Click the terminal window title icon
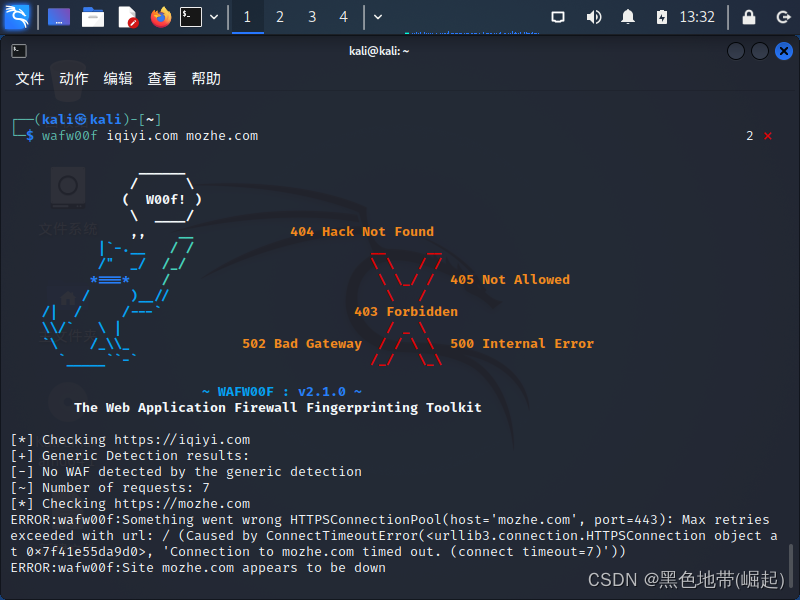The width and height of the screenshot is (800, 600). (19, 51)
